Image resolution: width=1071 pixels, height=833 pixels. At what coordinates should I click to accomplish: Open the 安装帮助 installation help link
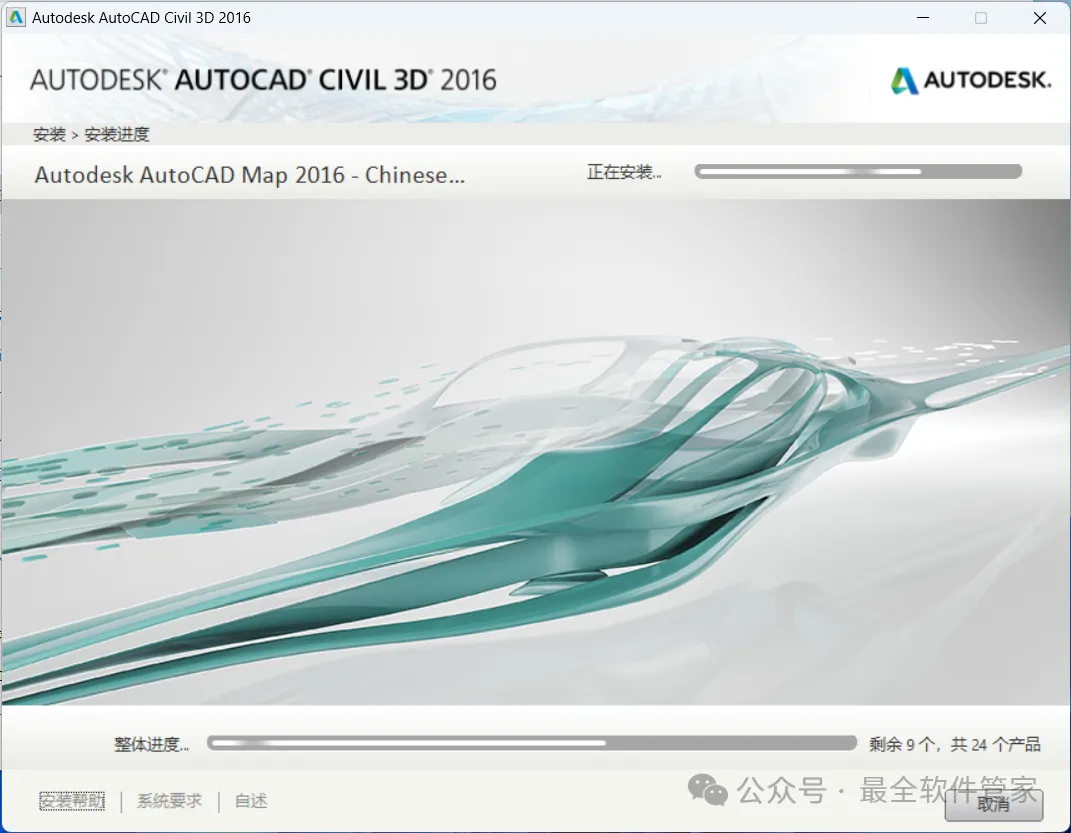click(x=72, y=801)
